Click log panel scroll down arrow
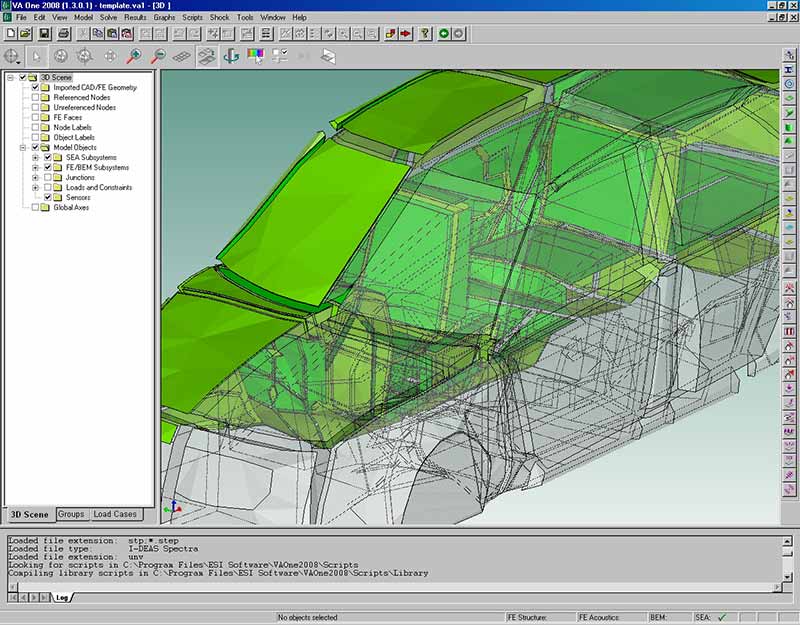The image size is (800, 625). coord(787,577)
